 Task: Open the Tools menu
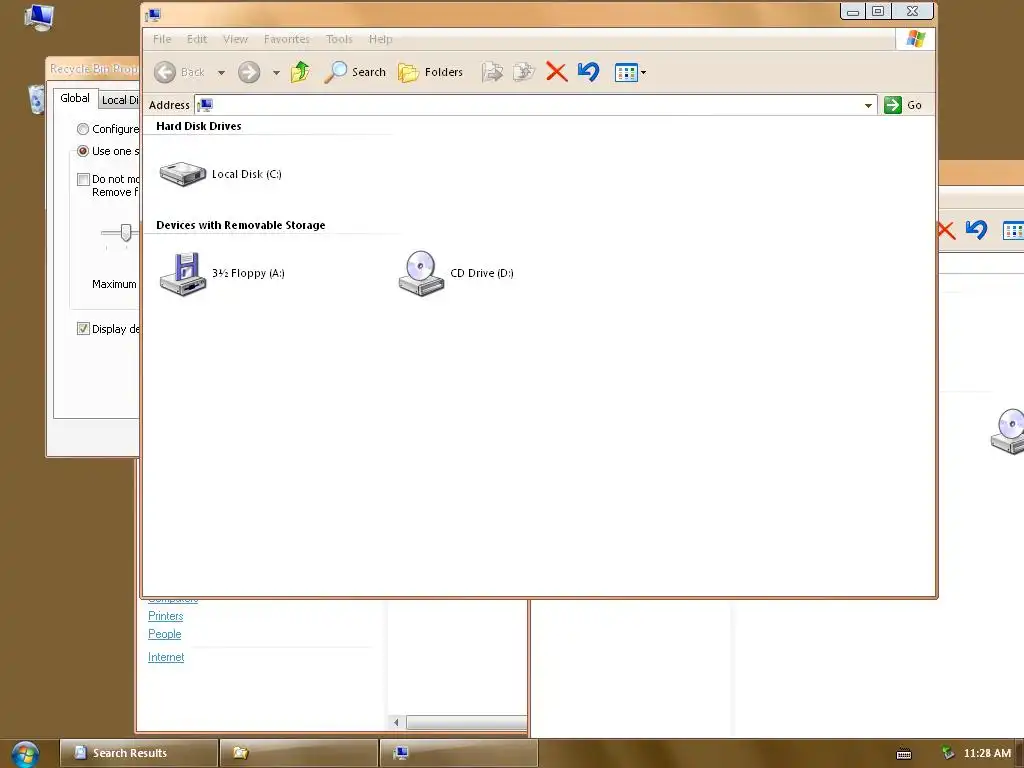[x=339, y=39]
